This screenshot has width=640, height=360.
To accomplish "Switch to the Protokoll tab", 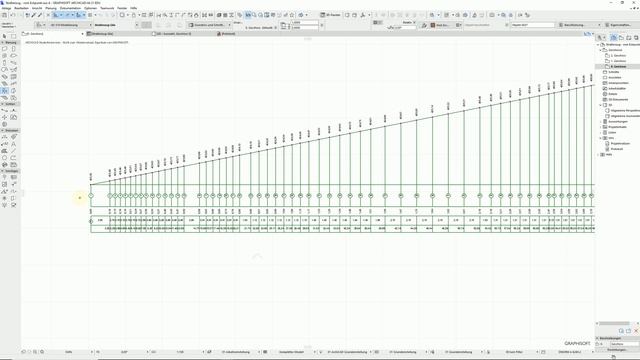I will pos(227,34).
